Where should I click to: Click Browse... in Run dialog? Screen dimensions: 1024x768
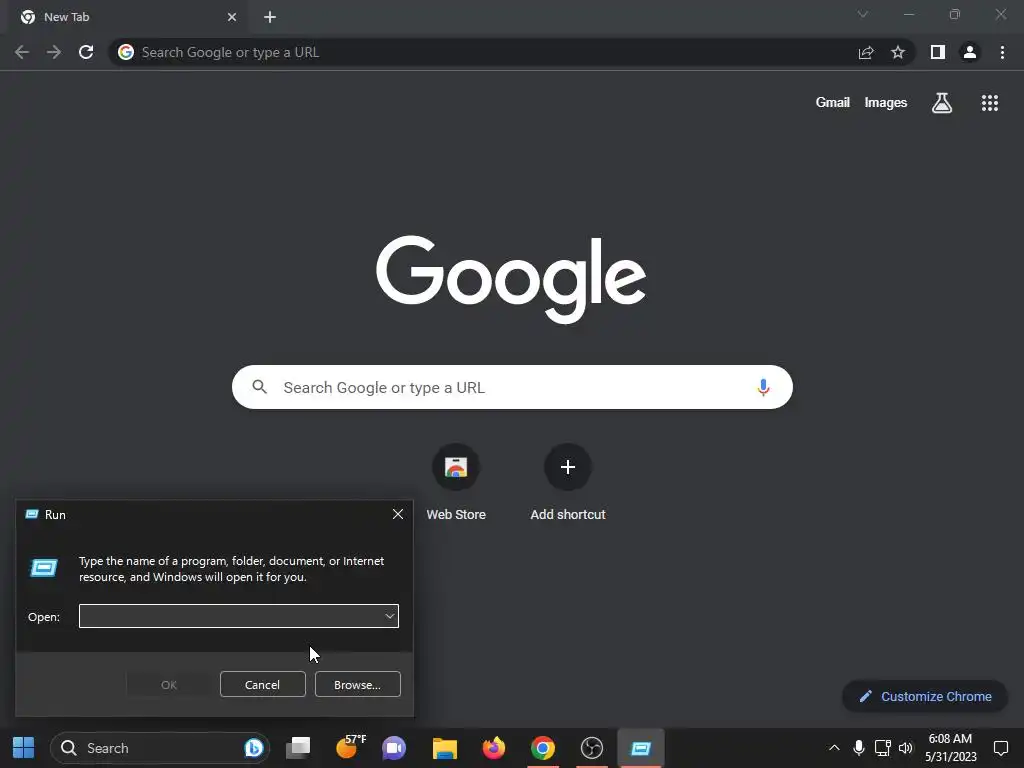[x=357, y=684]
